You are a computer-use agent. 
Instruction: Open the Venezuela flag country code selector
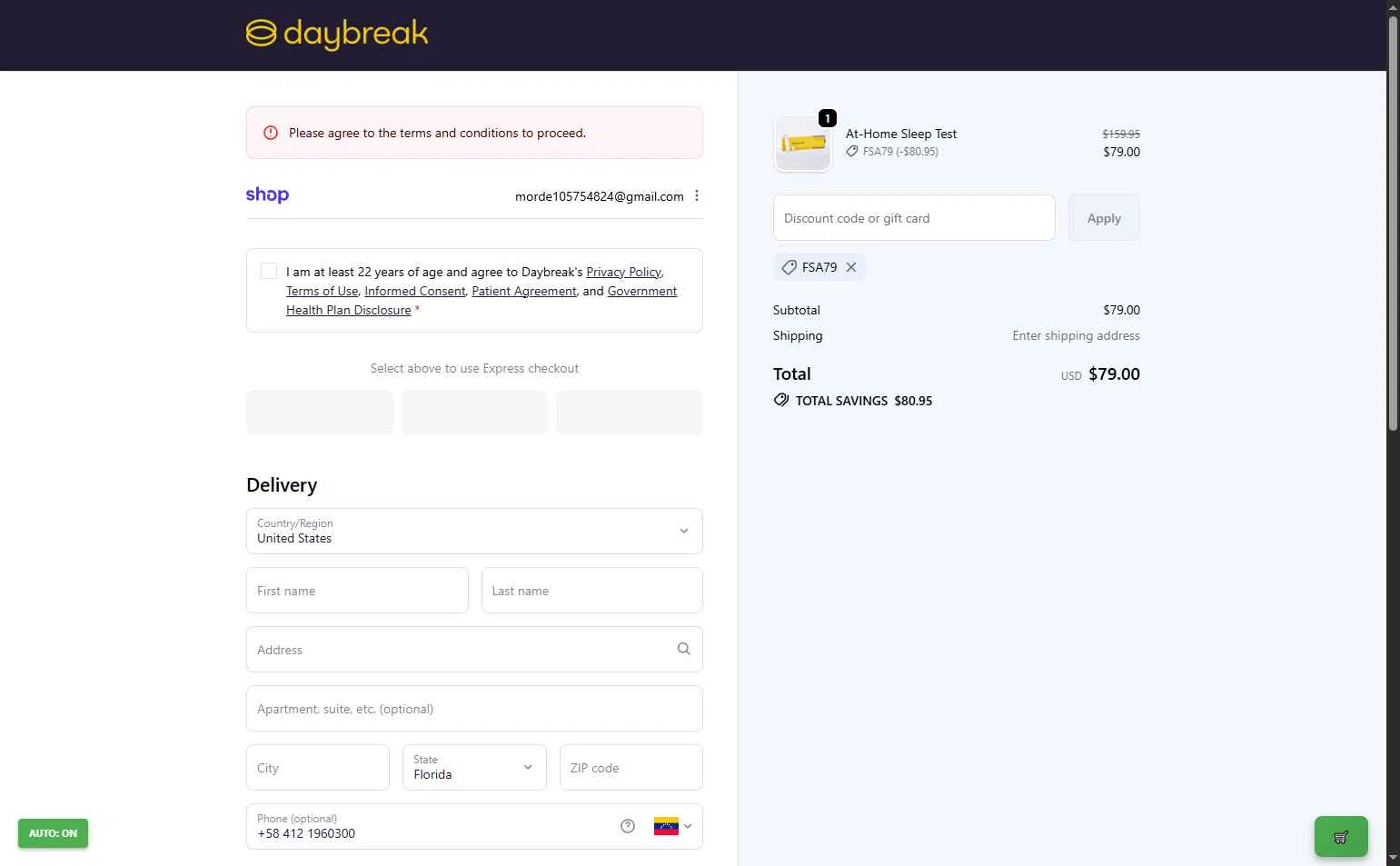click(673, 826)
